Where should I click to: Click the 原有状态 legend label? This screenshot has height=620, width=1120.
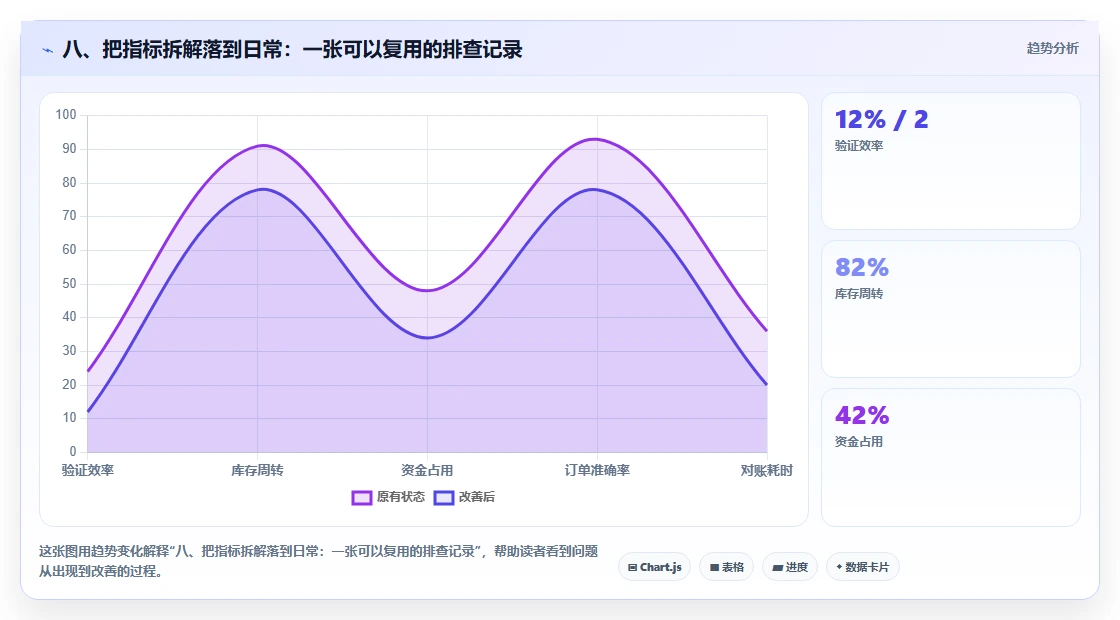point(401,497)
